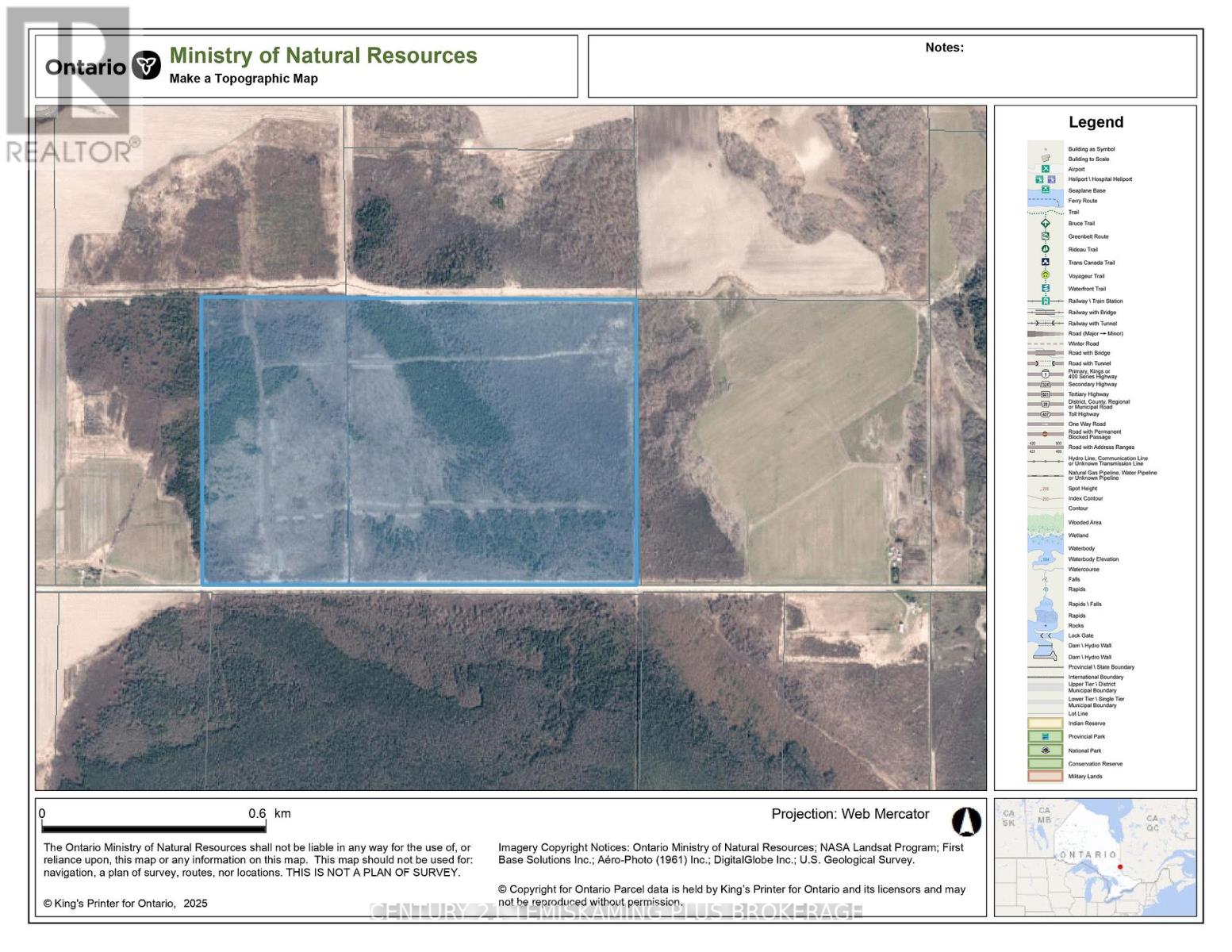Click the Tertiary Highway 801 shield

tap(1046, 394)
